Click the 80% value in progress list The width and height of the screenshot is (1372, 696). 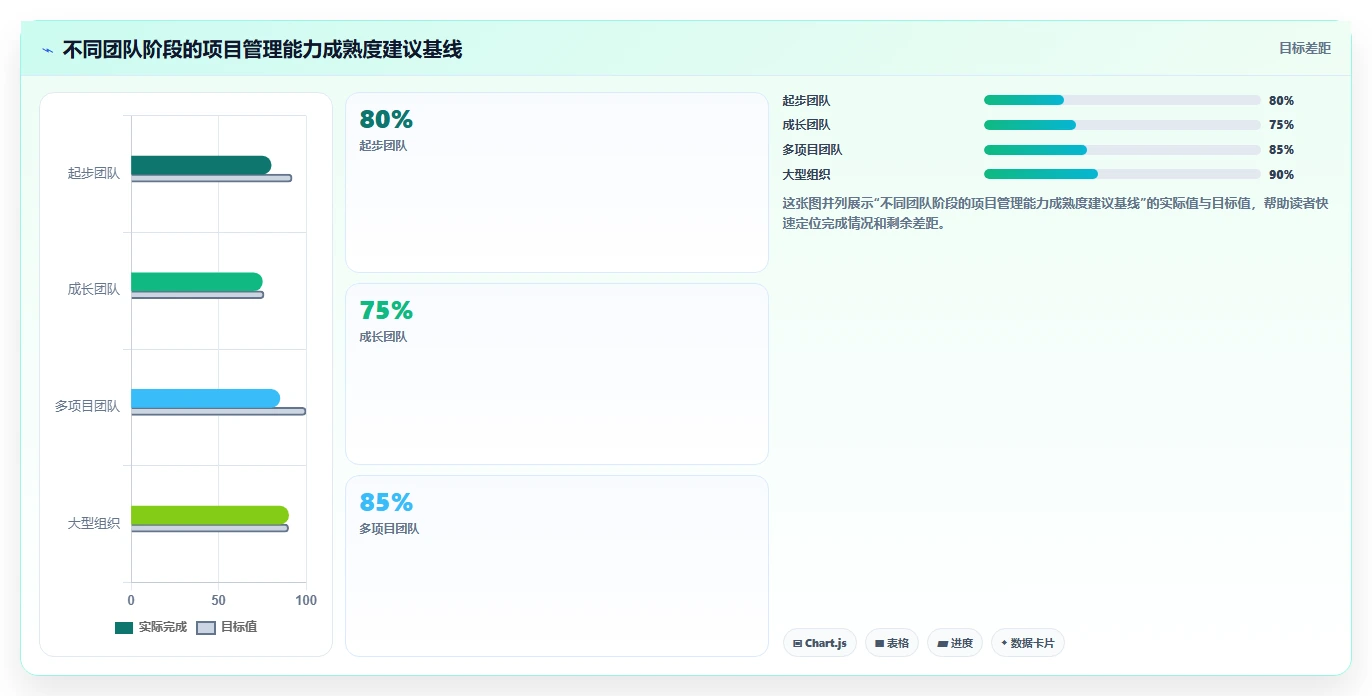click(x=1281, y=101)
